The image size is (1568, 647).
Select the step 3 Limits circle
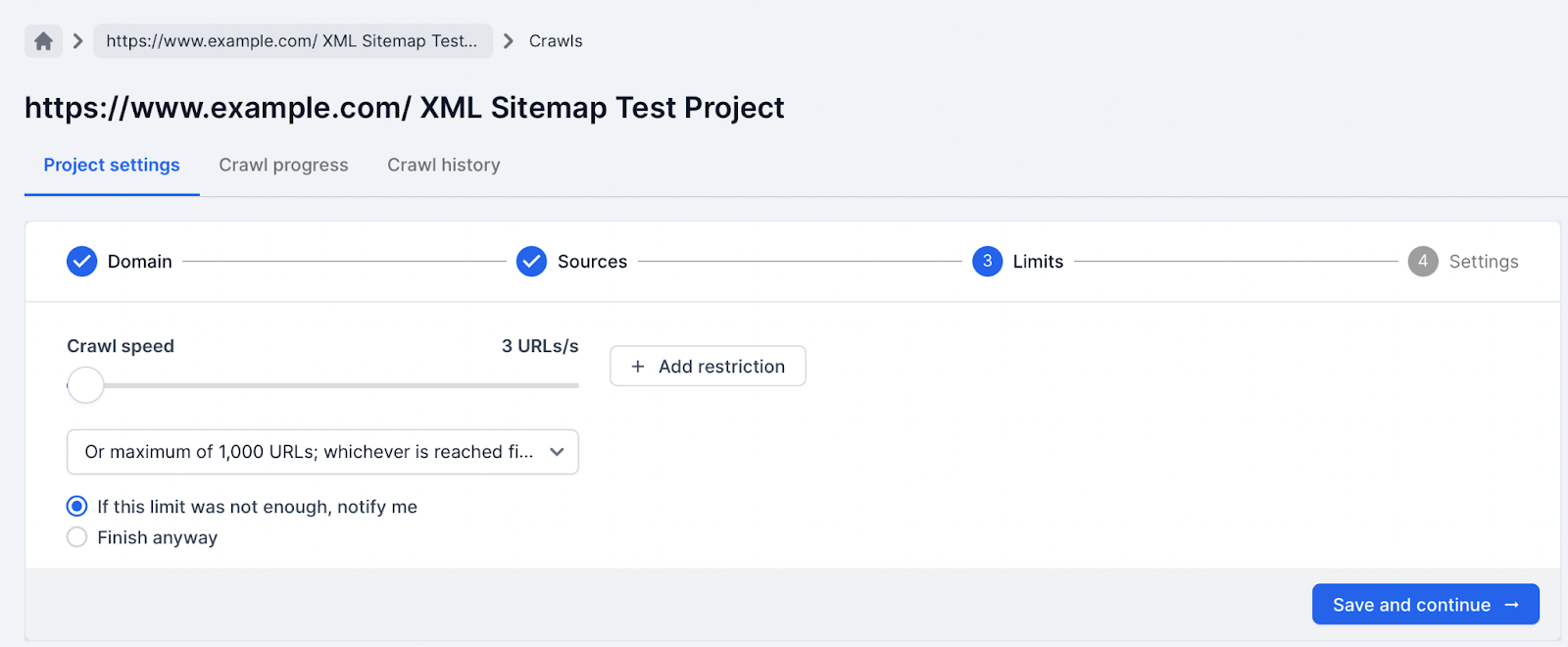(987, 262)
